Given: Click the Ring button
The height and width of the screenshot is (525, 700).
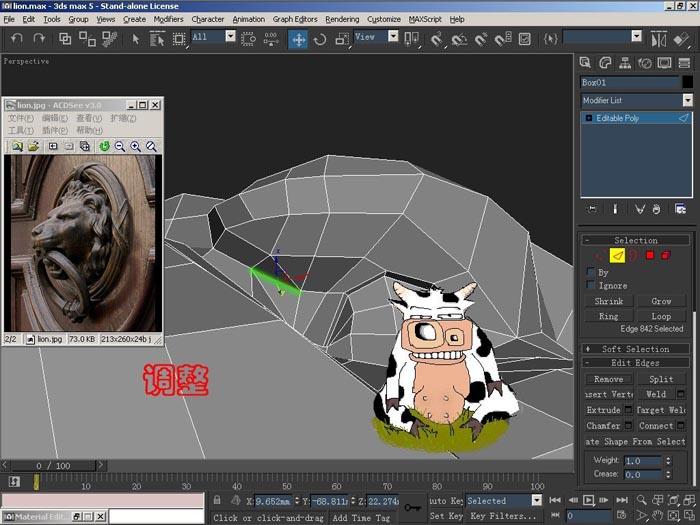Looking at the screenshot, I should pyautogui.click(x=608, y=316).
